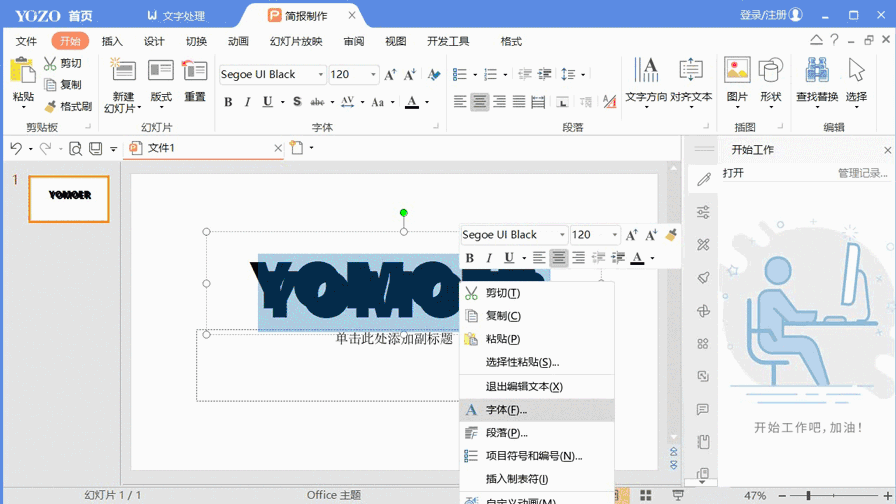Increase font size with the ribbon A-up icon
Viewport: 896px width, 504px height.
pos(390,74)
